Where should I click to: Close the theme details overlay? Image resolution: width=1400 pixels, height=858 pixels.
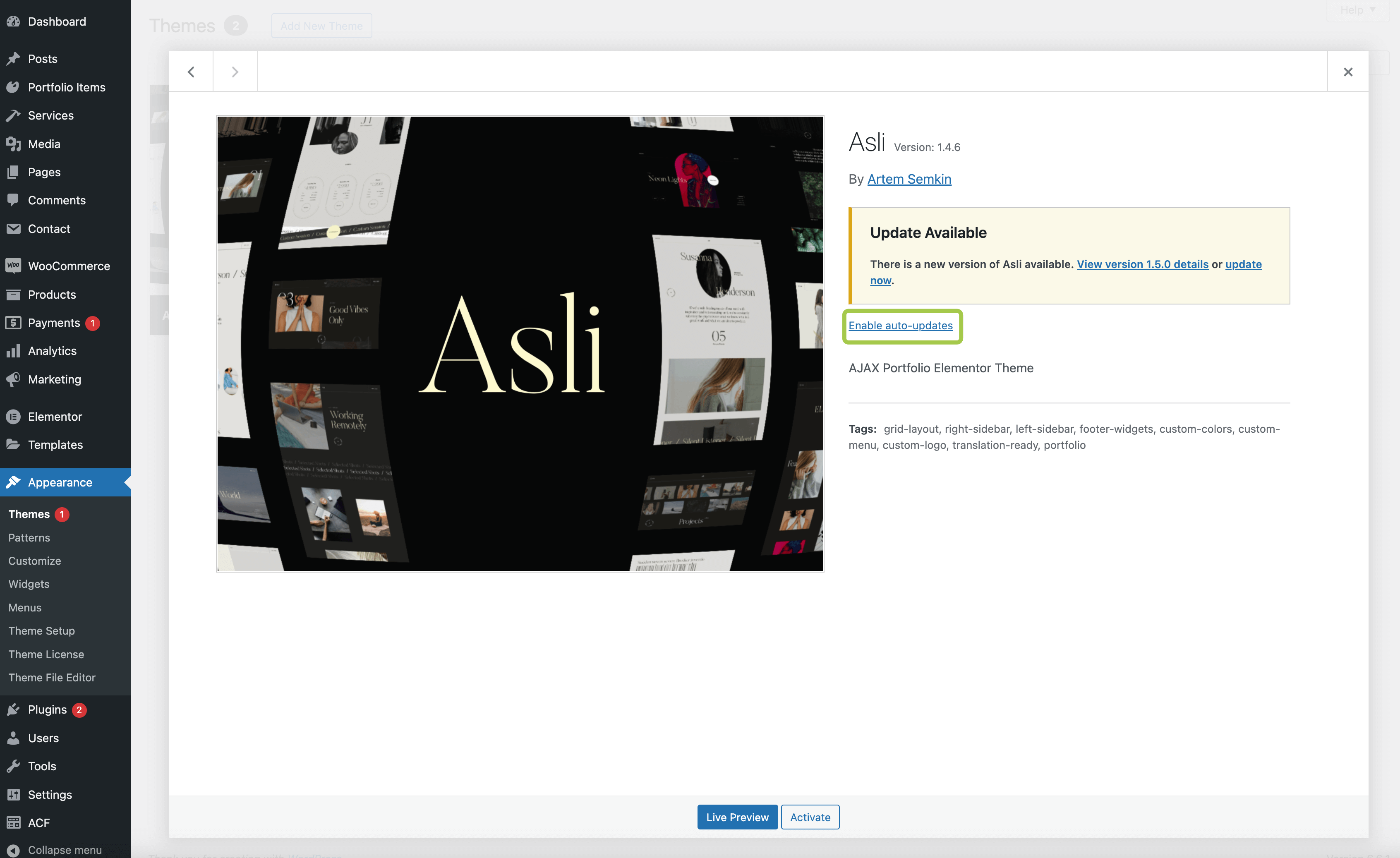coord(1348,72)
